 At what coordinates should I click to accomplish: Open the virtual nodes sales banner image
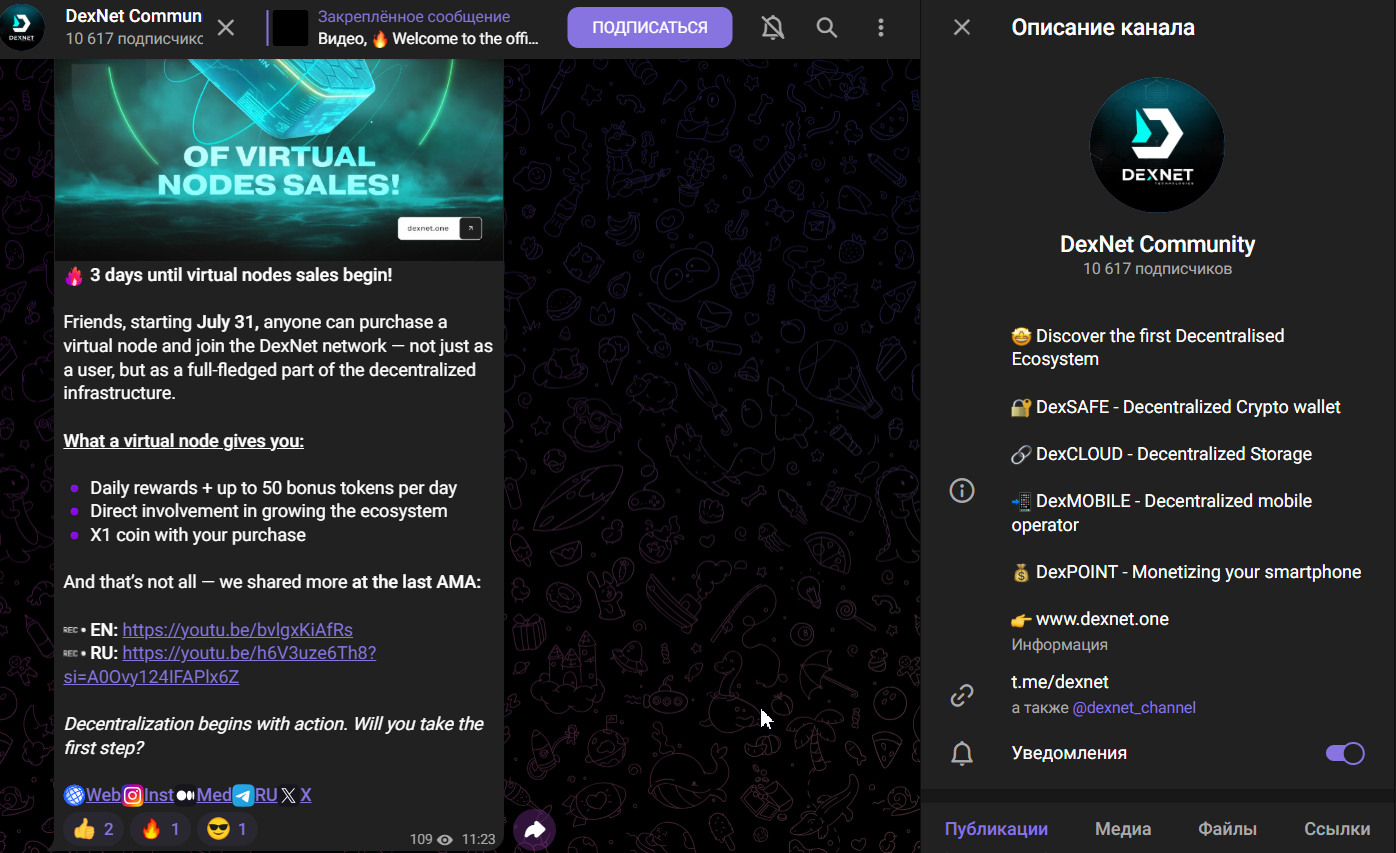click(x=279, y=160)
